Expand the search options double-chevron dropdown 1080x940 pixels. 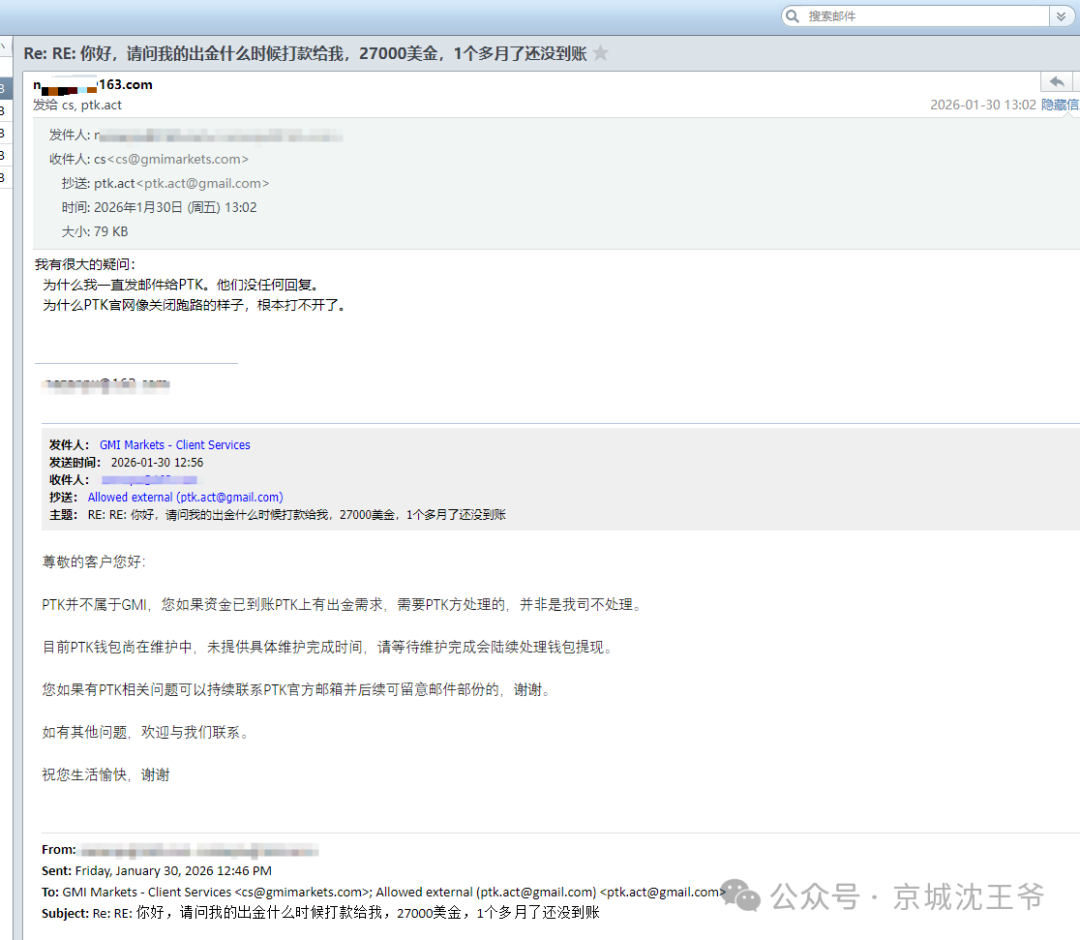[x=1060, y=16]
